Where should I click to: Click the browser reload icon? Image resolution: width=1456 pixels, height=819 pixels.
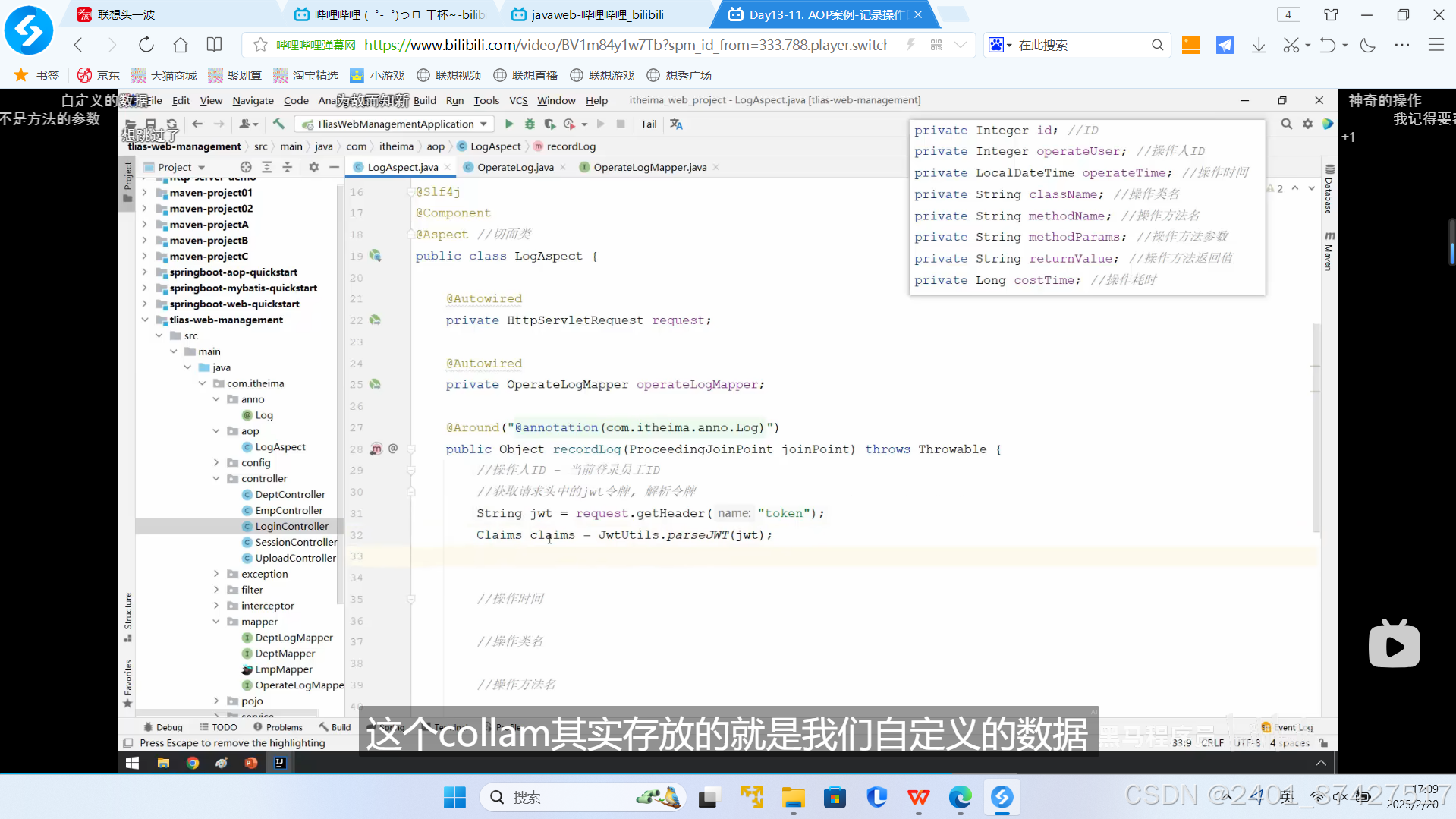146,45
